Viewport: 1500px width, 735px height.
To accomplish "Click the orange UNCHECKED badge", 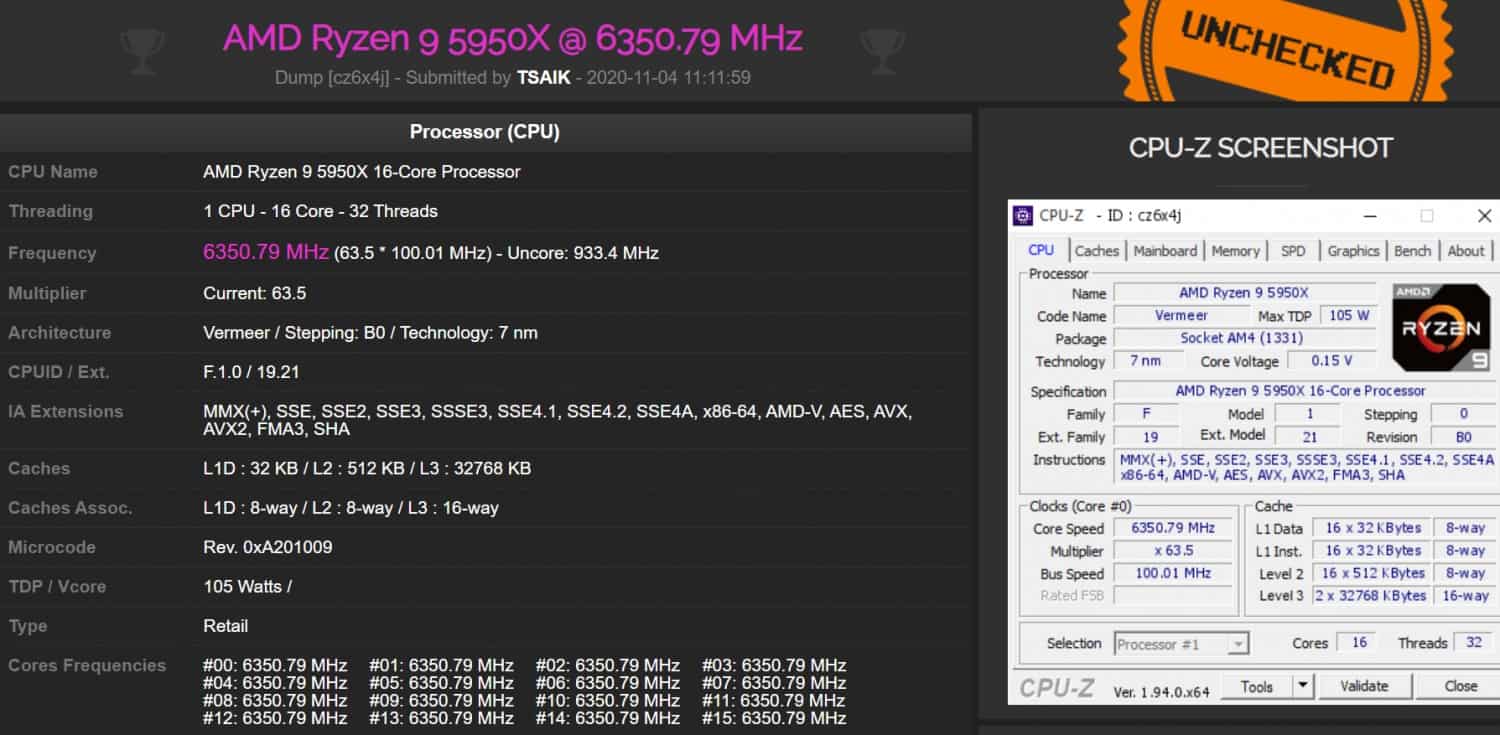I will tap(1285, 45).
